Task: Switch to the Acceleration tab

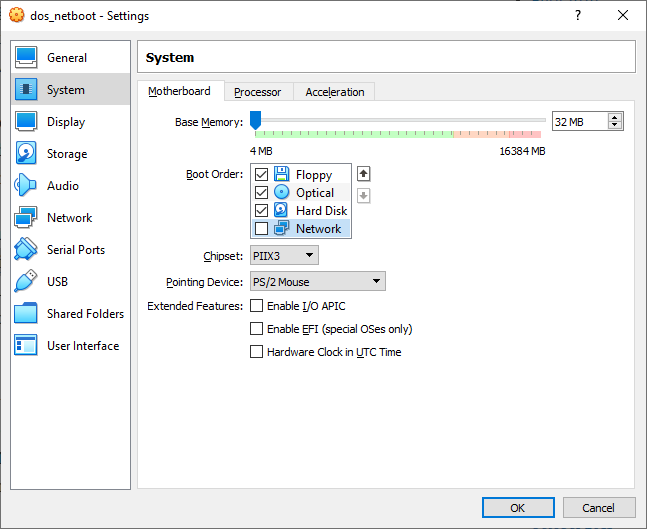Action: (335, 92)
